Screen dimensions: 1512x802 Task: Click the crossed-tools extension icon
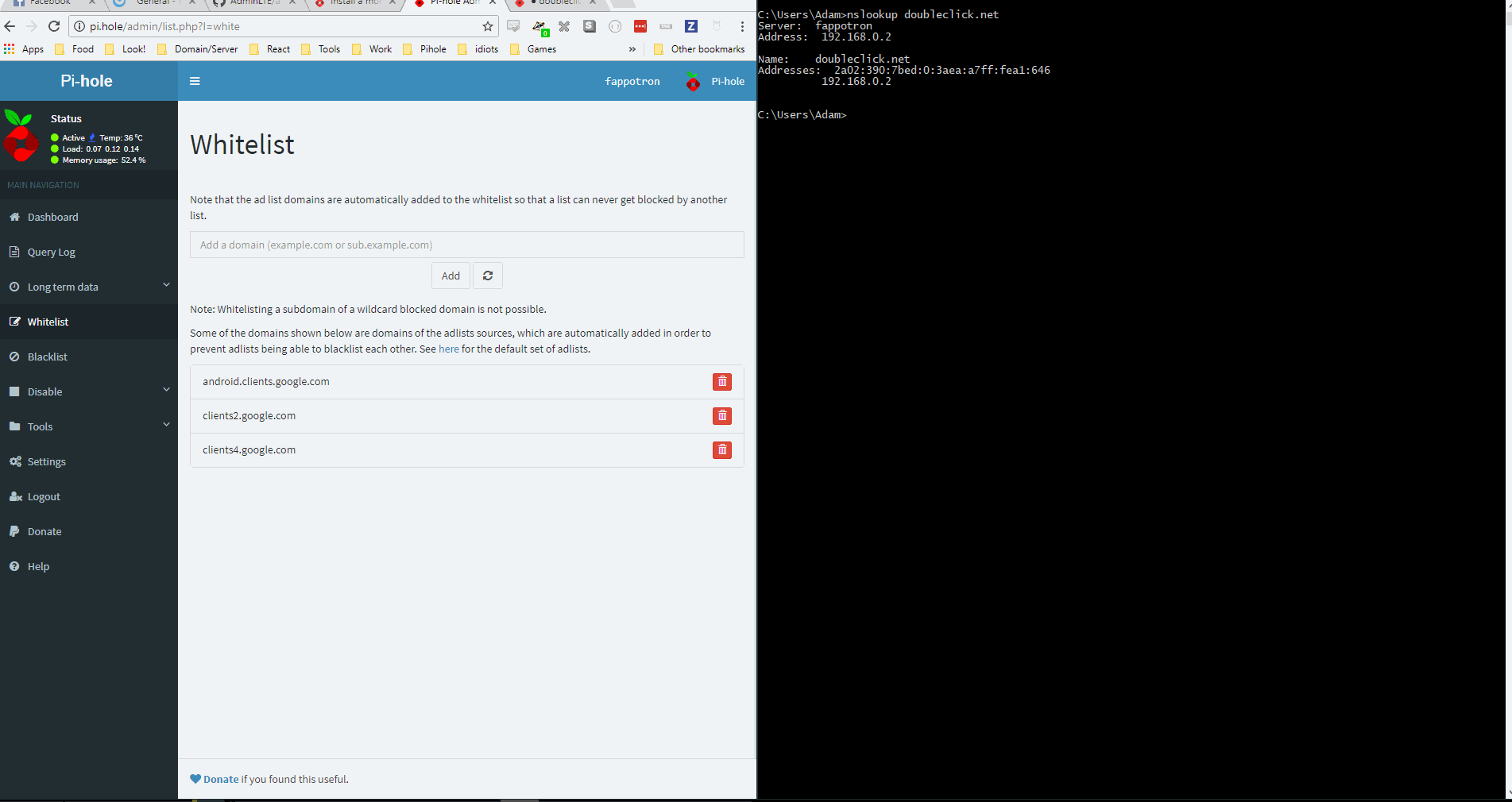coord(564,26)
